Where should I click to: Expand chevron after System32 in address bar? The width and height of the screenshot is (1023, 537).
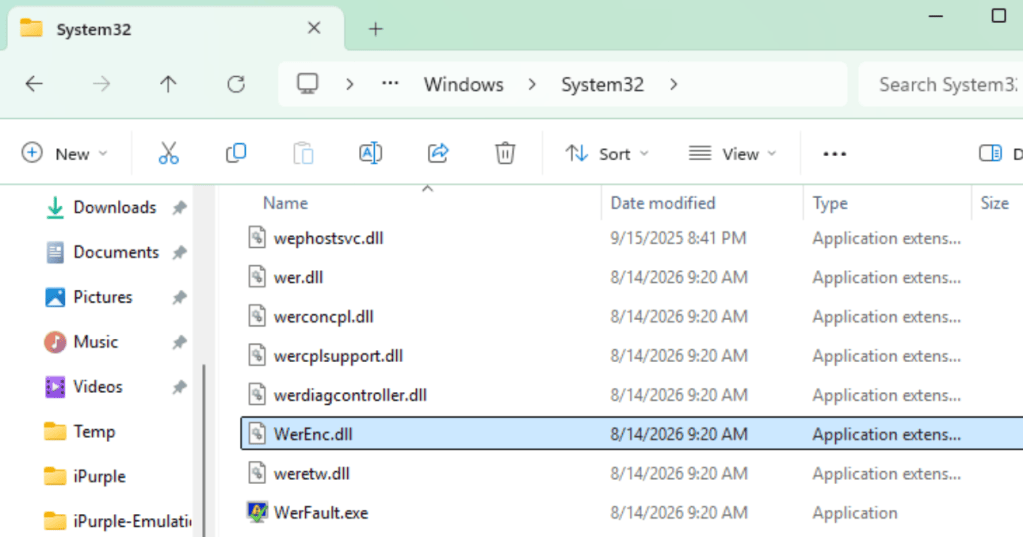(x=674, y=84)
